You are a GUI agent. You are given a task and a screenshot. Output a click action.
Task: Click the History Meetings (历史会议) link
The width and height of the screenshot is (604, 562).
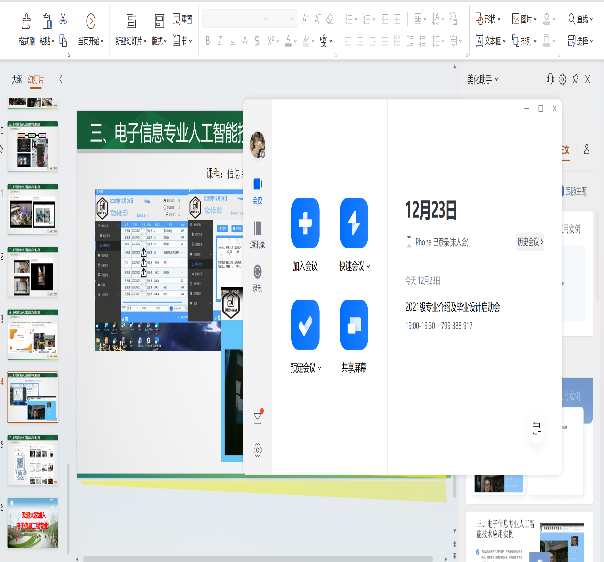(x=529, y=241)
